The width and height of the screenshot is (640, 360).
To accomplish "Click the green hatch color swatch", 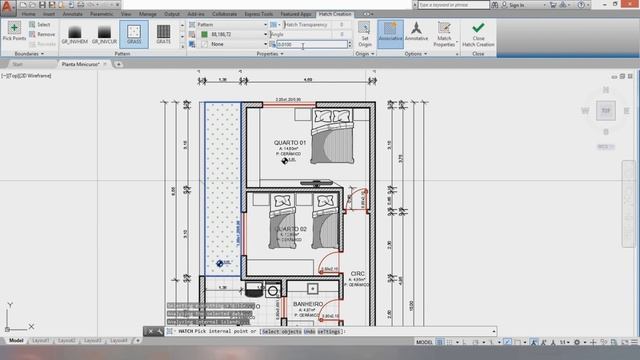I will click(x=204, y=34).
